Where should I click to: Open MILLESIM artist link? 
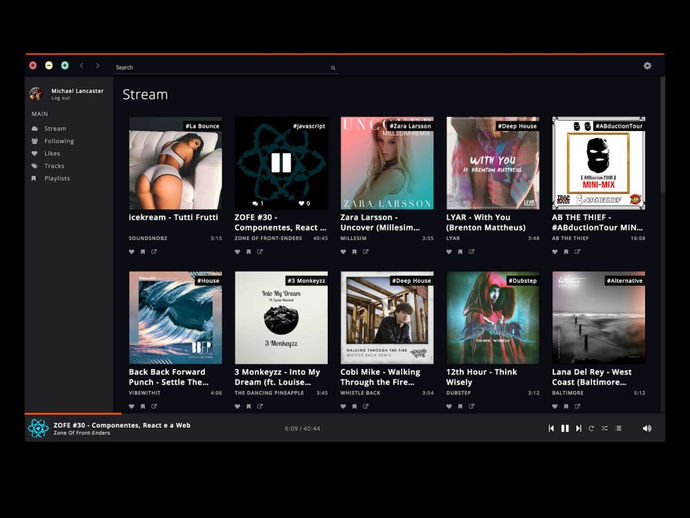(353, 238)
